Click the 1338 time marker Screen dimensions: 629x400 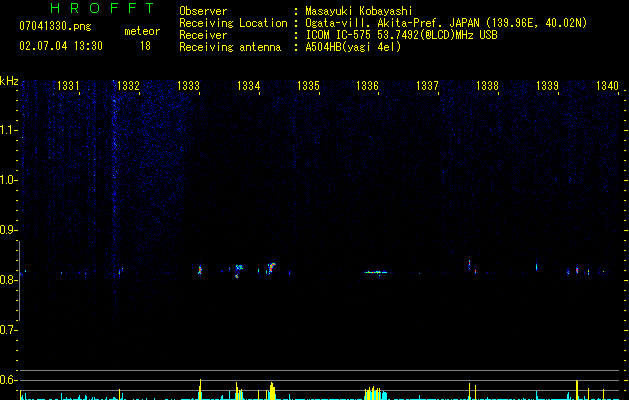coord(487,86)
